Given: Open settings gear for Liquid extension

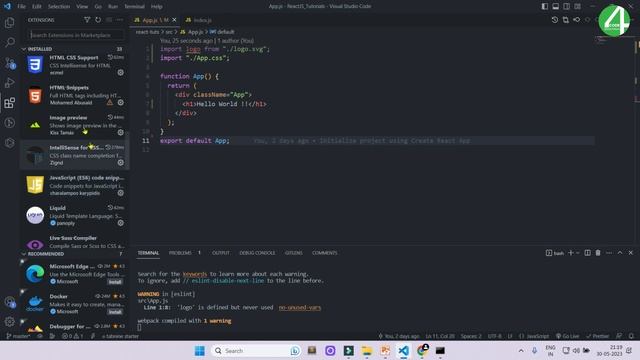Looking at the screenshot, I should [121, 223].
